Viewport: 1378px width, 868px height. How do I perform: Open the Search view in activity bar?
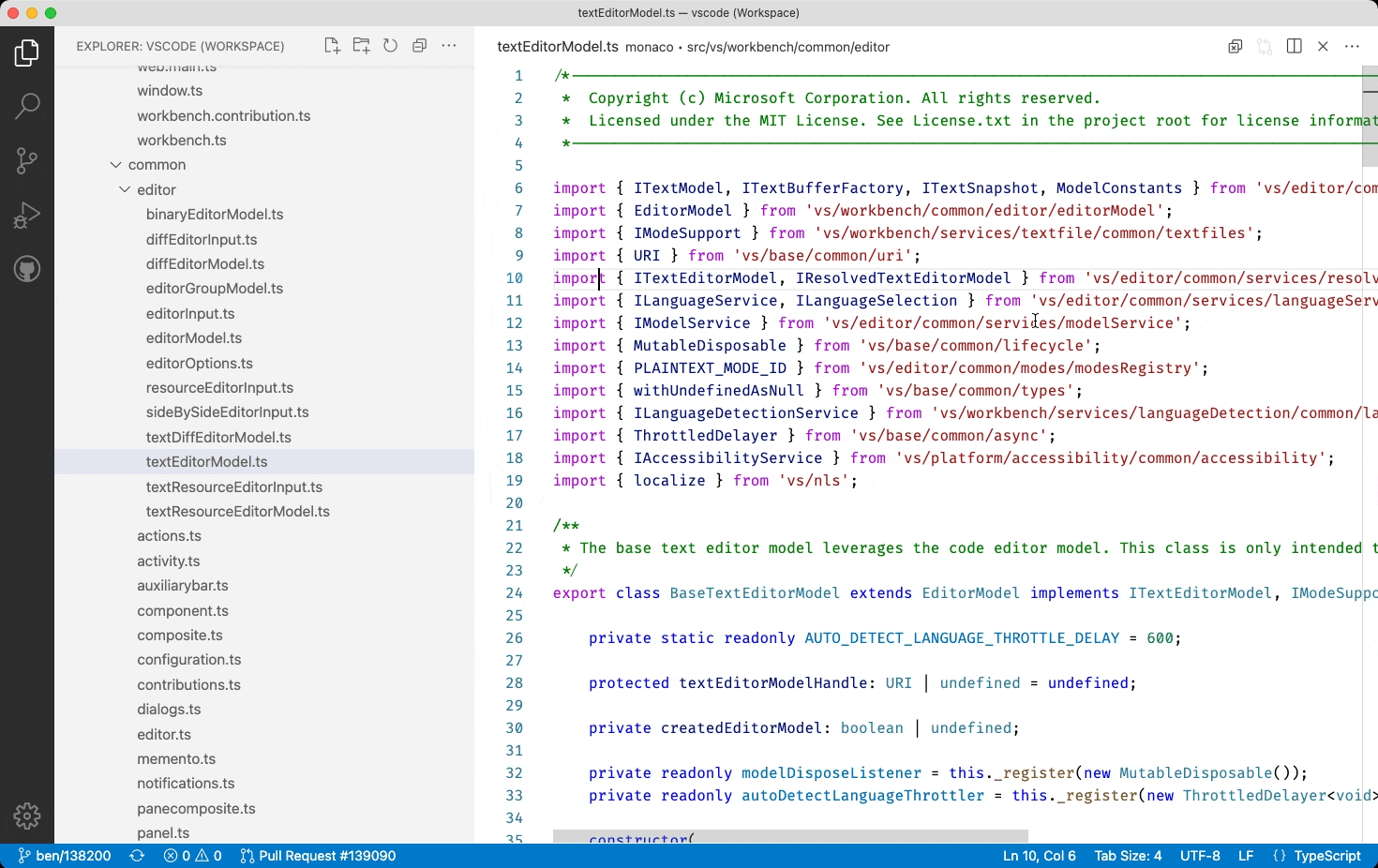(27, 106)
